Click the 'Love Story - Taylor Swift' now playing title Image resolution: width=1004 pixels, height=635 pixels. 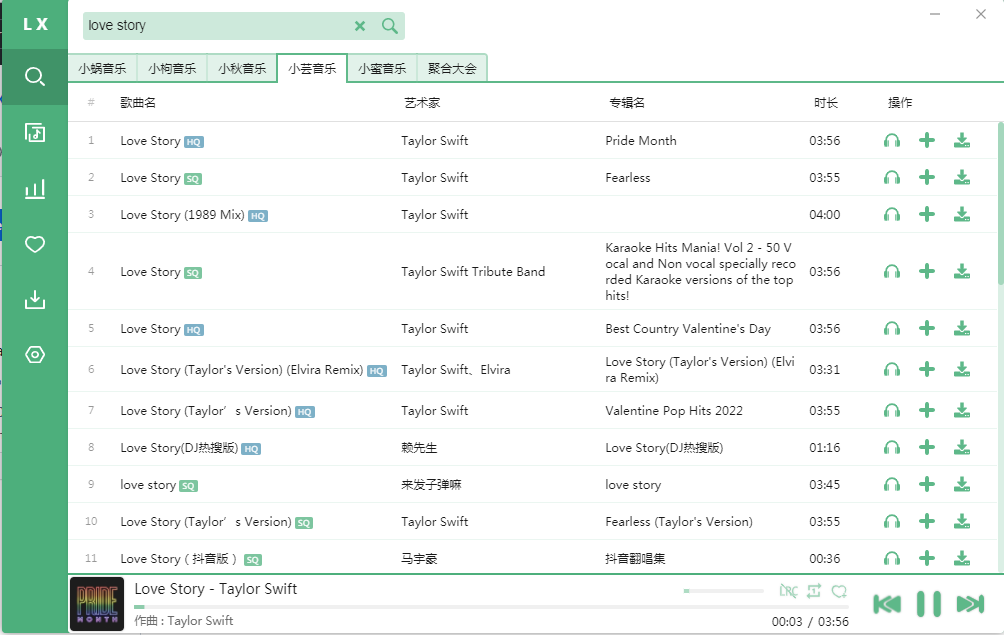[x=216, y=589]
